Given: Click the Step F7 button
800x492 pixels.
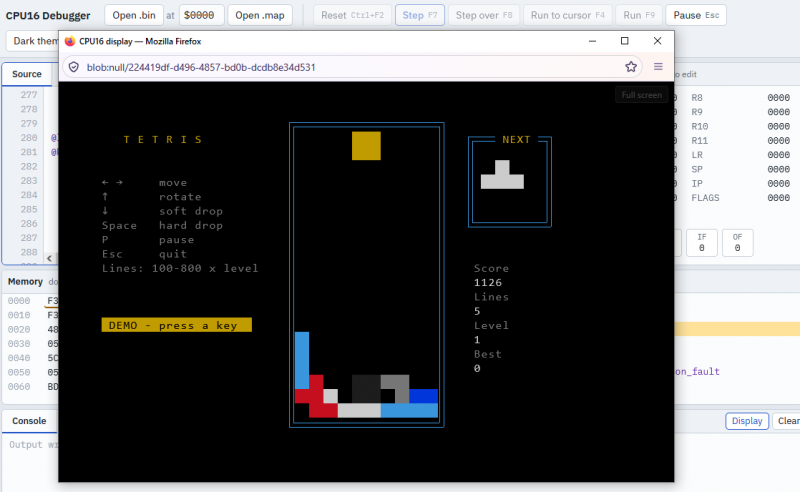Looking at the screenshot, I should [x=419, y=15].
